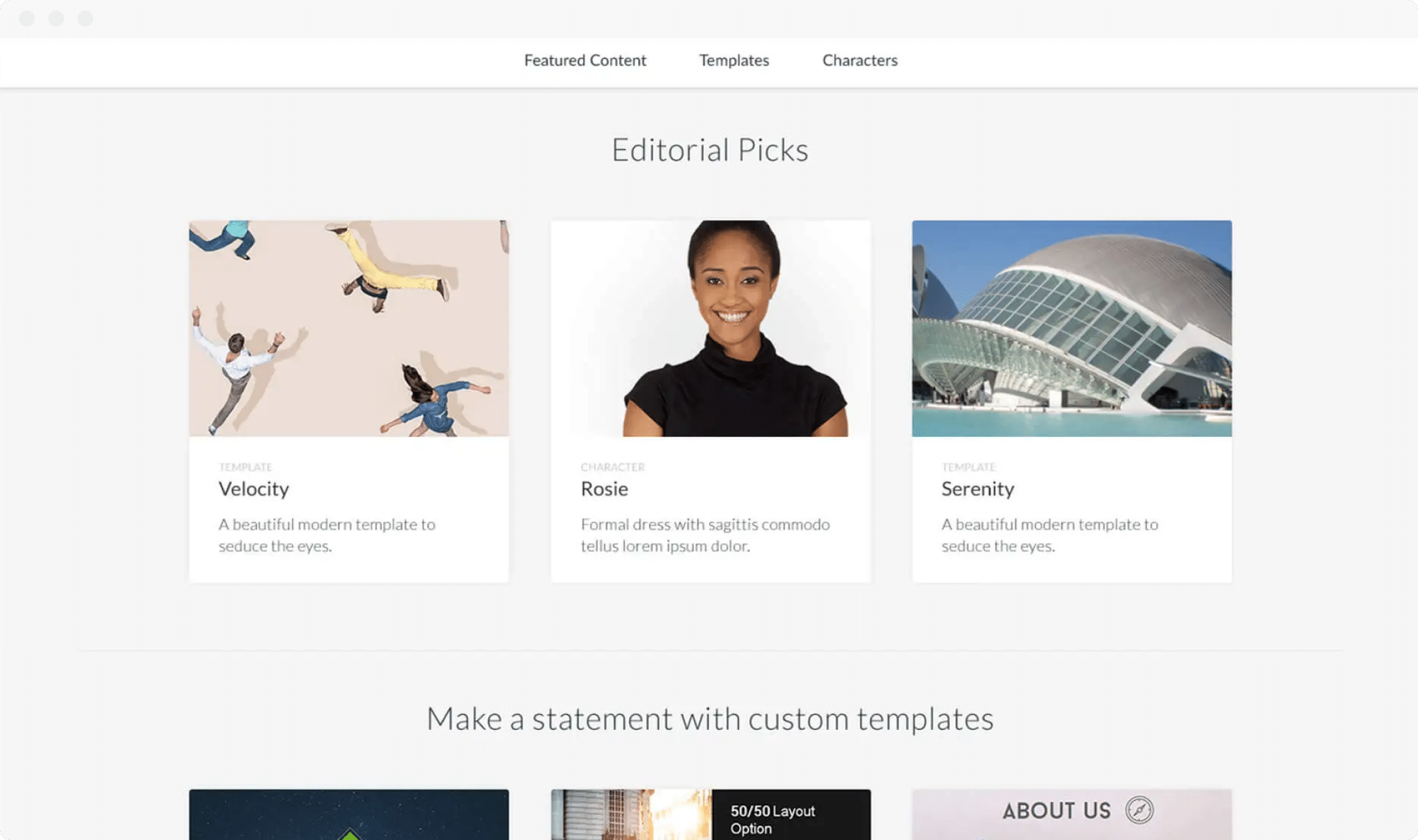
Task: Open the Featured Content tab
Action: coord(585,60)
